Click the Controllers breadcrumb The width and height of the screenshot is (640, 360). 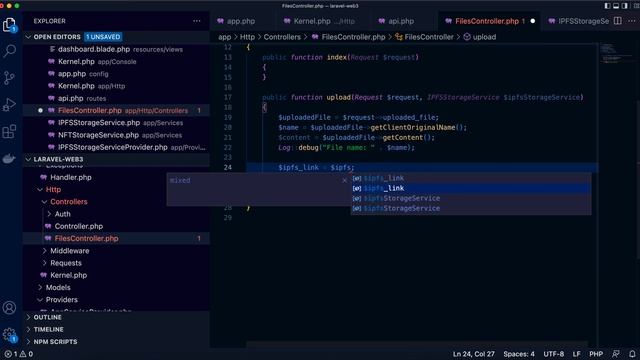pos(282,37)
